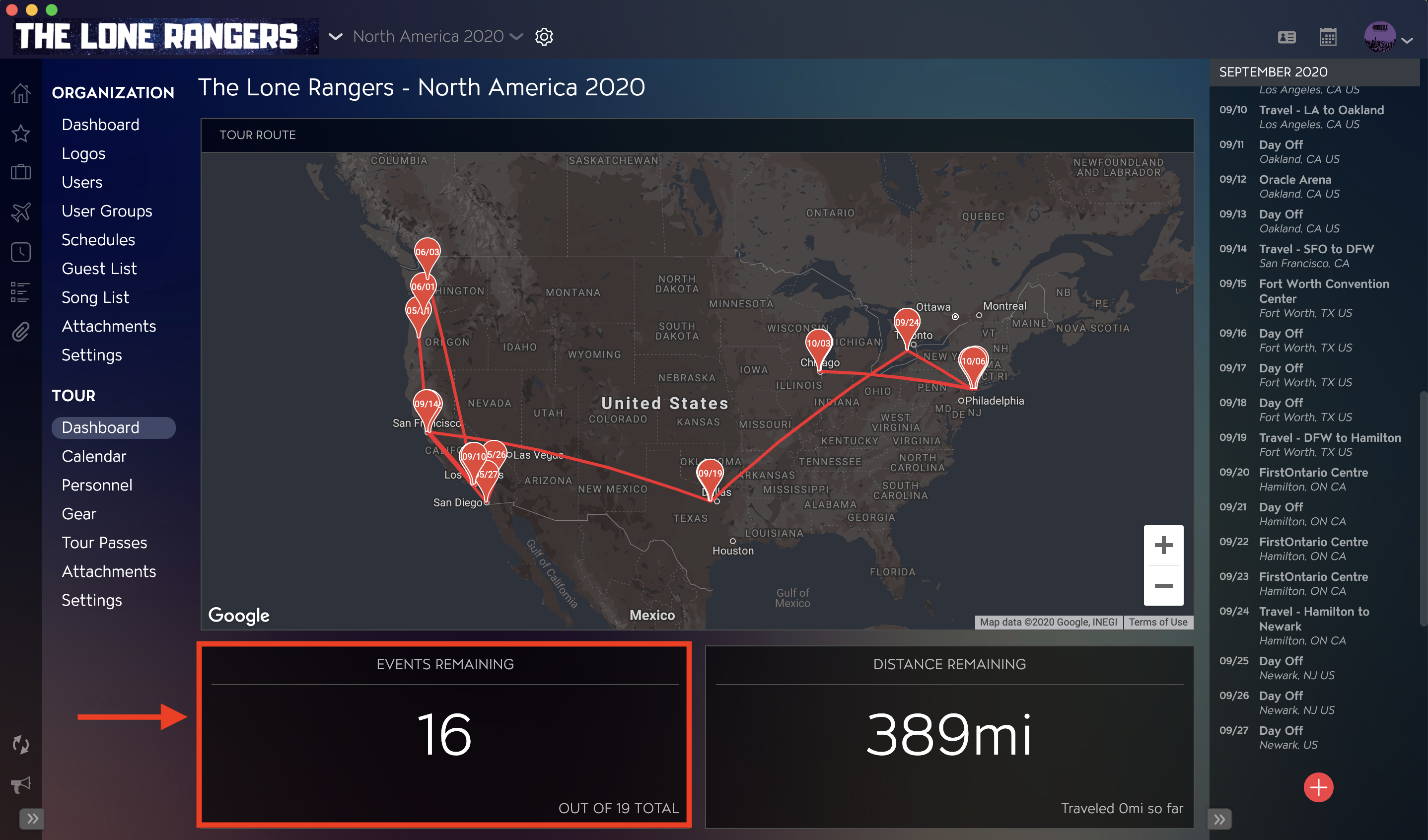Collapse right panel with double chevron
This screenshot has width=1428, height=840.
pos(1219,819)
